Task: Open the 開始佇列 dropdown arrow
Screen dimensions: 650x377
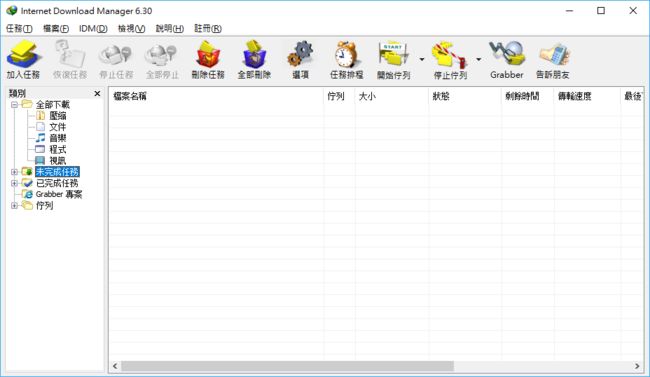Action: click(422, 59)
